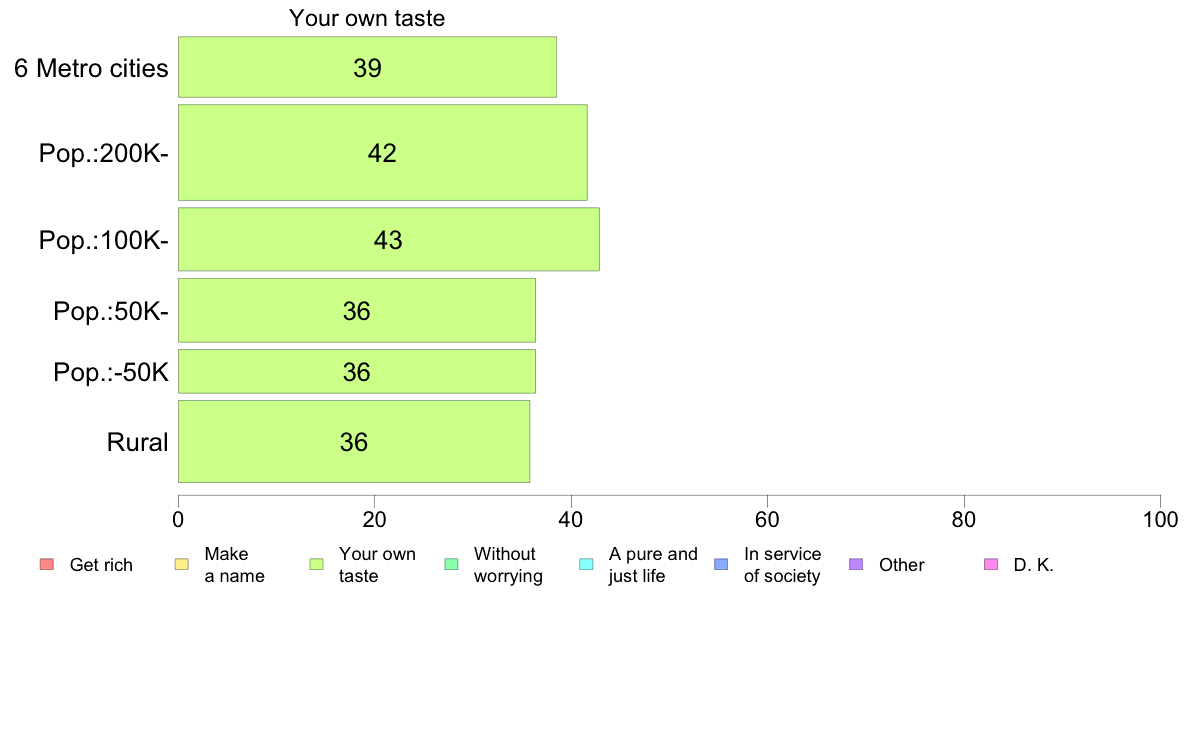This screenshot has width=1188, height=736.
Task: Click the Rural category label
Action: point(137,442)
